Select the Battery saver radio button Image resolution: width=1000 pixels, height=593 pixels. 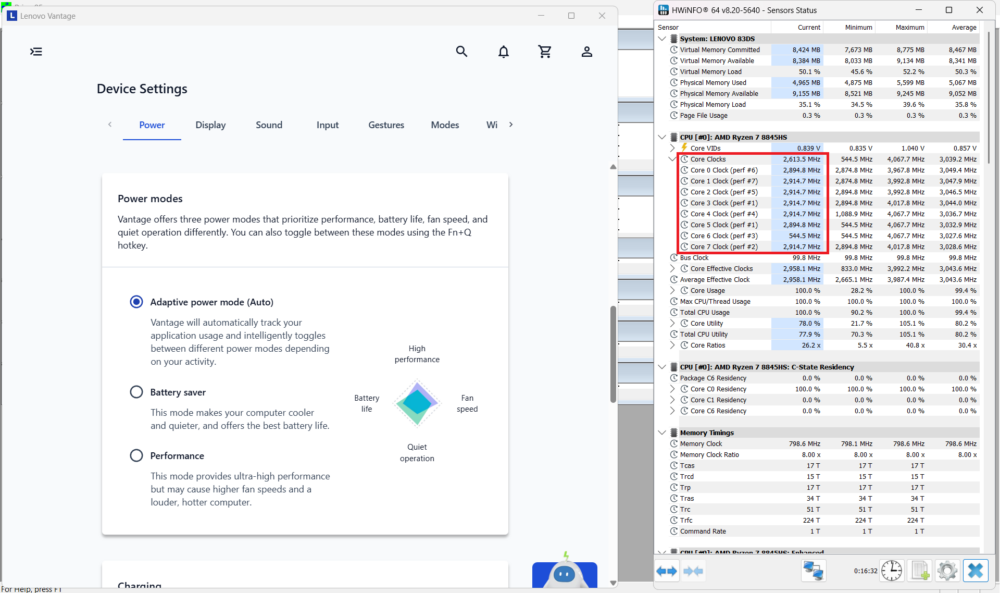tap(136, 392)
